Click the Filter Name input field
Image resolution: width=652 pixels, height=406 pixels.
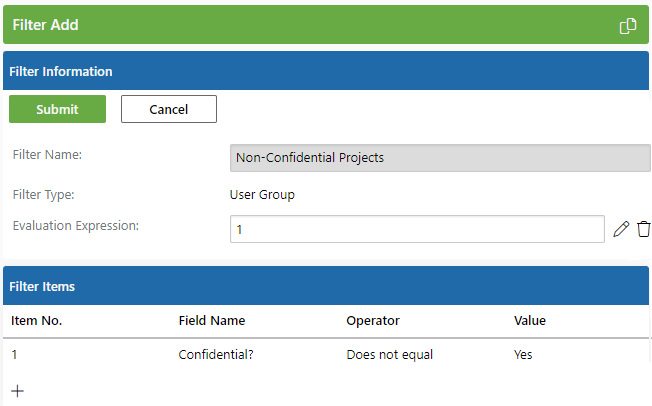click(x=440, y=158)
